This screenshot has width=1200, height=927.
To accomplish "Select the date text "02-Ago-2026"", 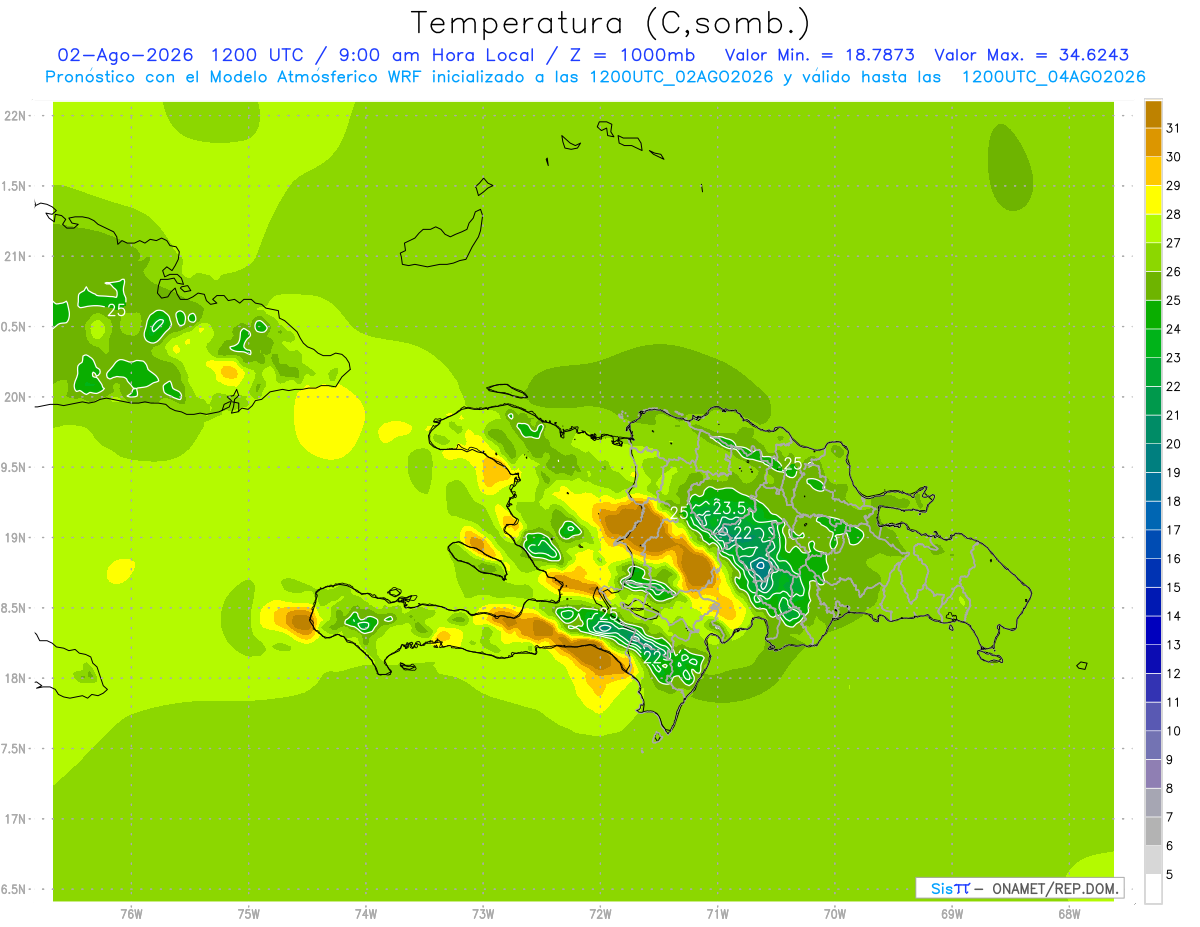I will pos(127,55).
